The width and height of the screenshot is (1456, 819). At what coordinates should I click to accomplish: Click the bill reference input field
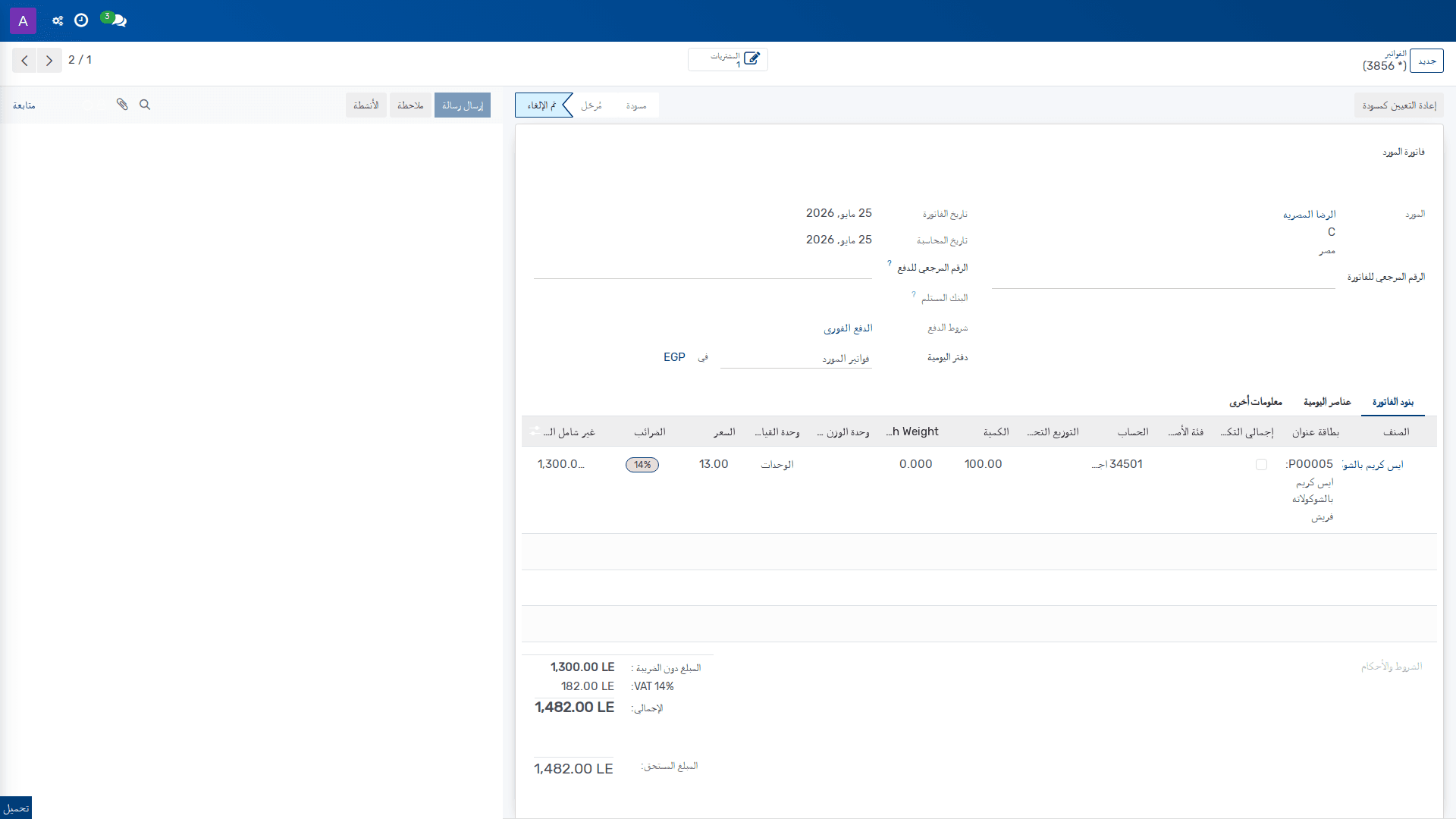pos(1163,278)
